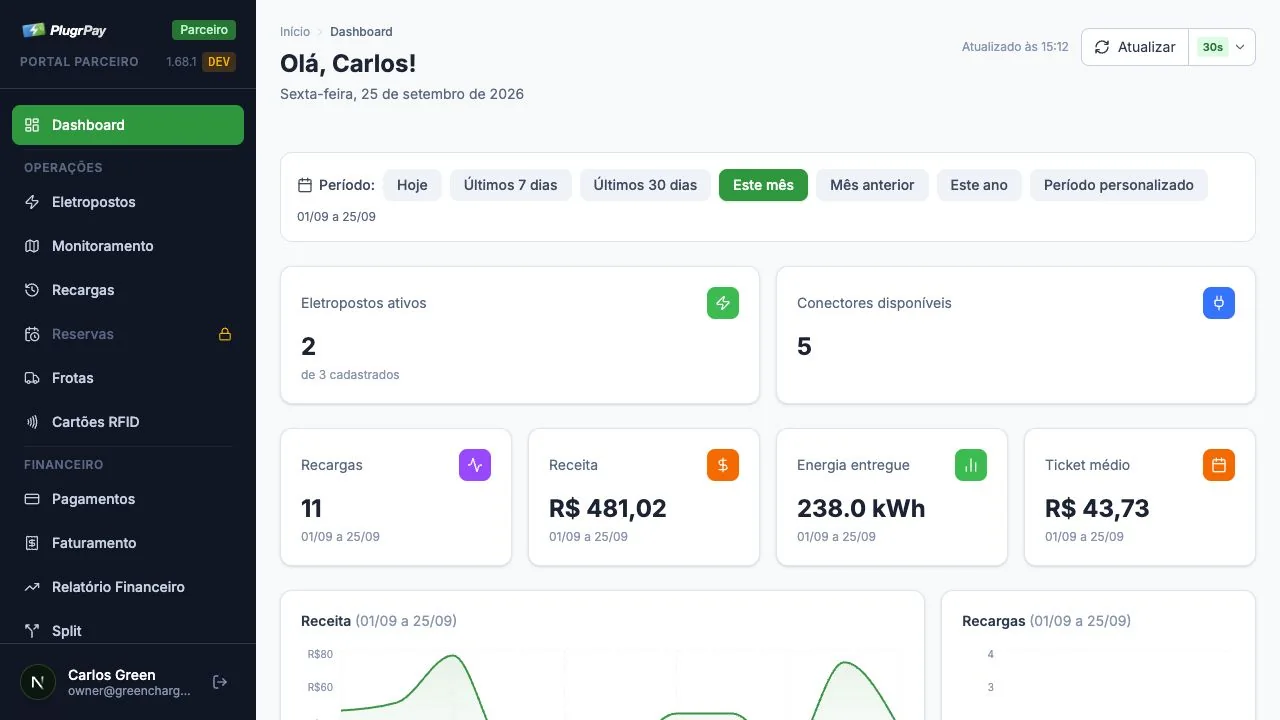Click the 238.0 kWh energy value
Viewport: 1280px width, 720px height.
pos(861,508)
